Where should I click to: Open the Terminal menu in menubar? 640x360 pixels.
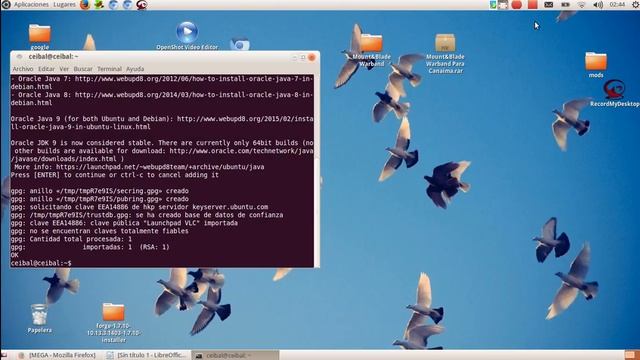109,69
